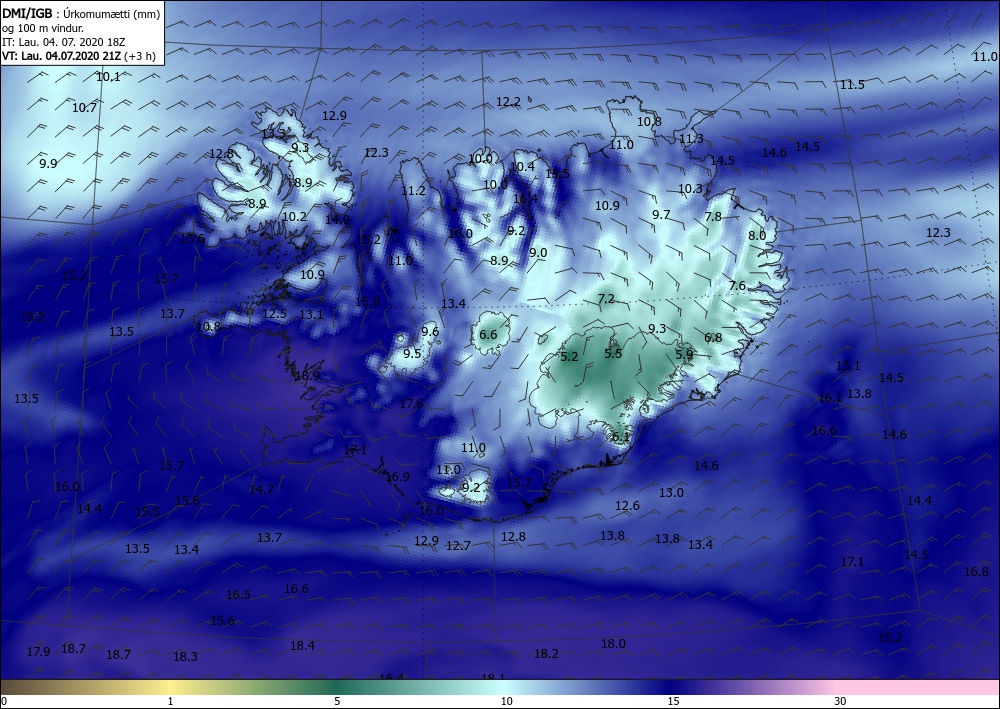Click the map value 9.6
The width and height of the screenshot is (1000, 709).
(x=430, y=332)
